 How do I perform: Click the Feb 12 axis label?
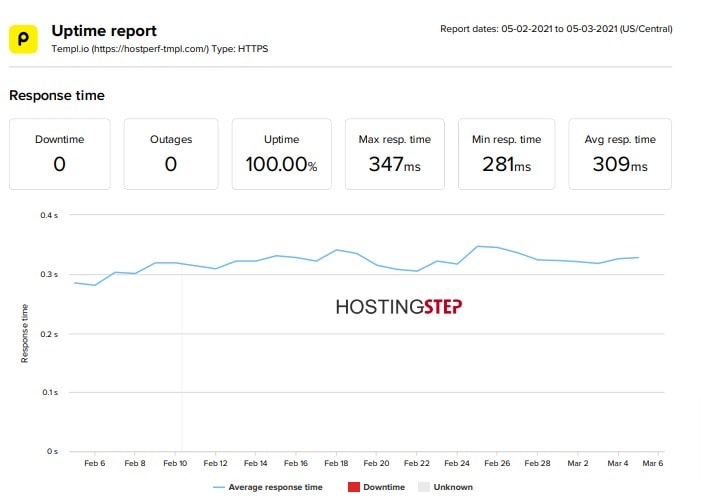click(x=215, y=464)
